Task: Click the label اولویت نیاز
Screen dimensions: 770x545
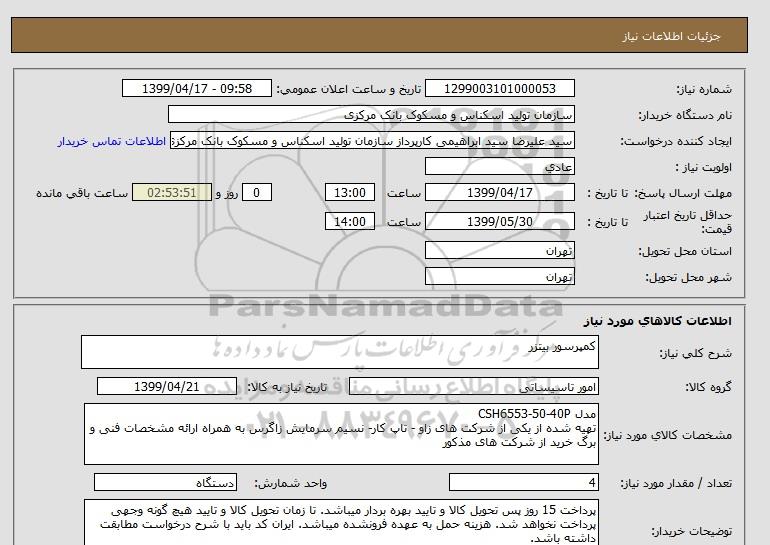Action: tap(704, 167)
